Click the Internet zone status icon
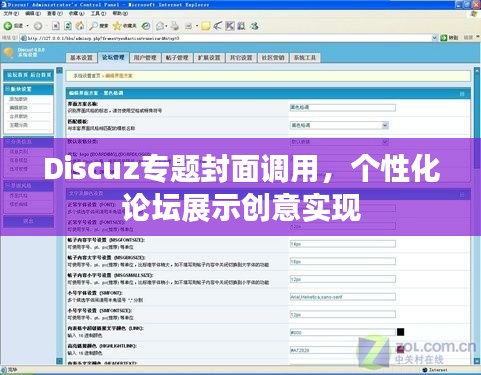Screen dimensions: 481x375 (x=425, y=370)
